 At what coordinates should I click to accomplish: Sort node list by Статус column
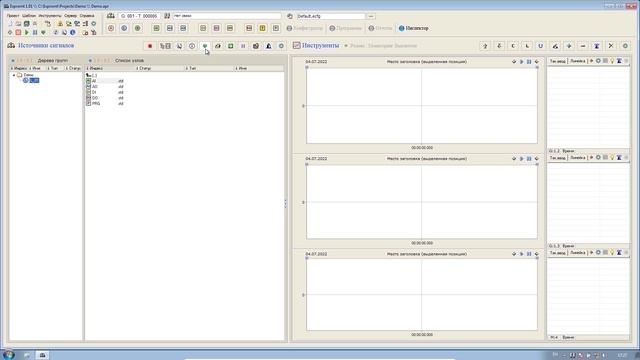point(160,68)
